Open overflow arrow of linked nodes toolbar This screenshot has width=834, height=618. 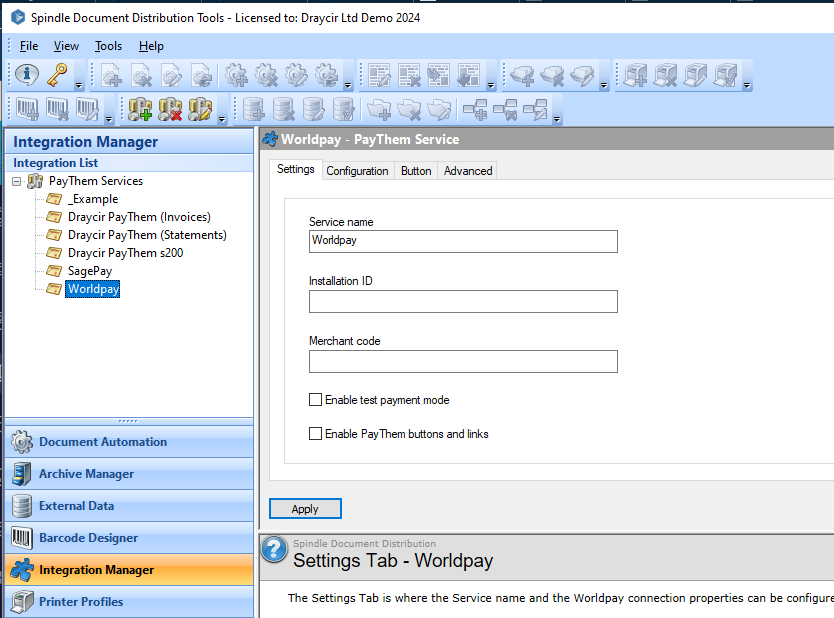557,119
